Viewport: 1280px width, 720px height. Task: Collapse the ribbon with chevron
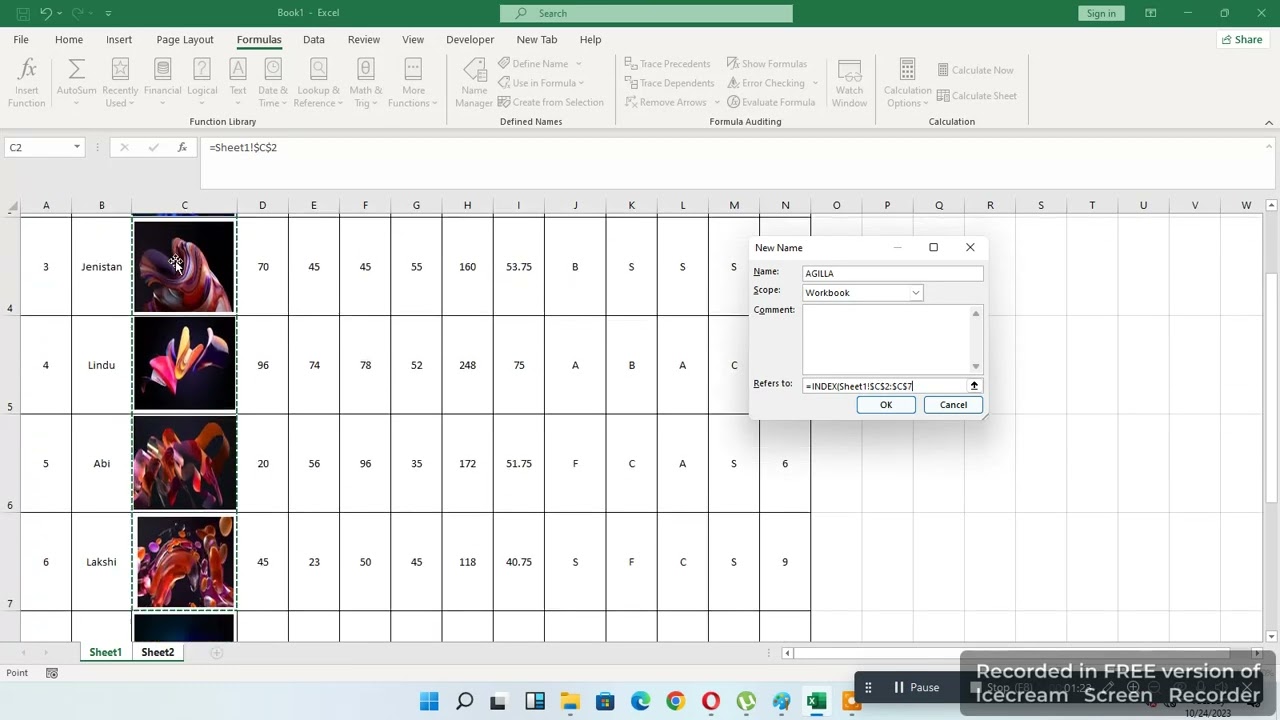[x=1269, y=122]
